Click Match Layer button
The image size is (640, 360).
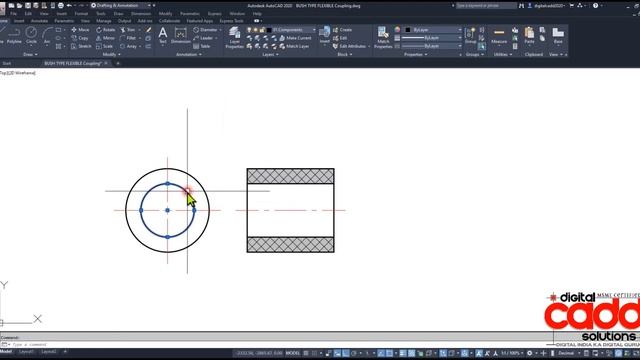(294, 46)
